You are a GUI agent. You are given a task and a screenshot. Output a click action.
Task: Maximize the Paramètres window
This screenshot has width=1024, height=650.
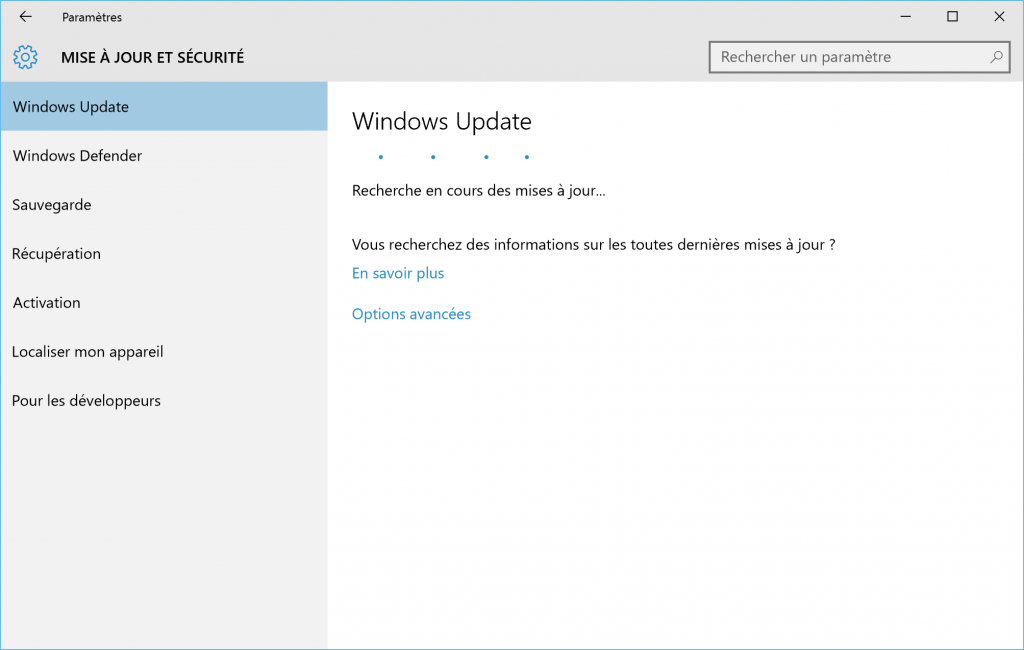[x=952, y=17]
